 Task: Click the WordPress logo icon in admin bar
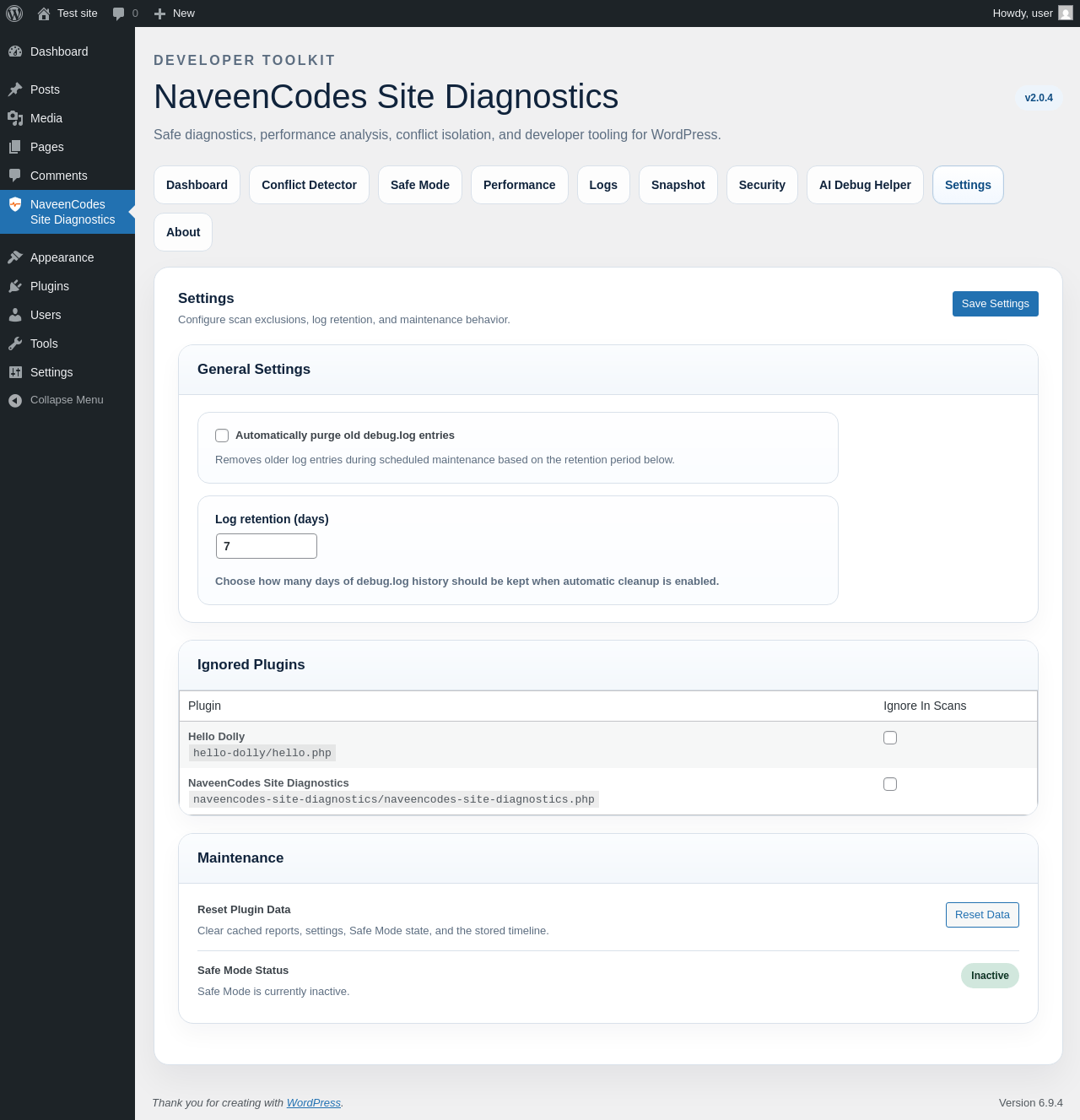pos(14,14)
